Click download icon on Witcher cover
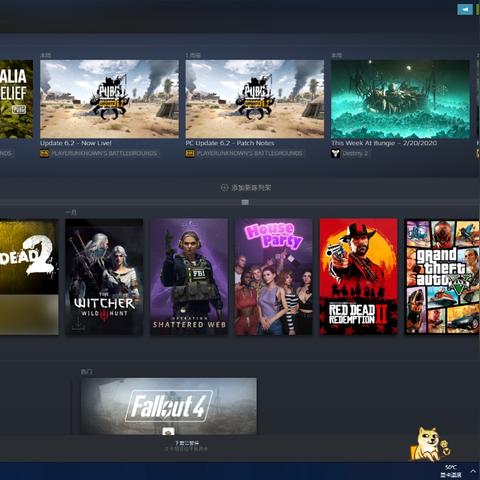480x480 pixels. click(77, 324)
